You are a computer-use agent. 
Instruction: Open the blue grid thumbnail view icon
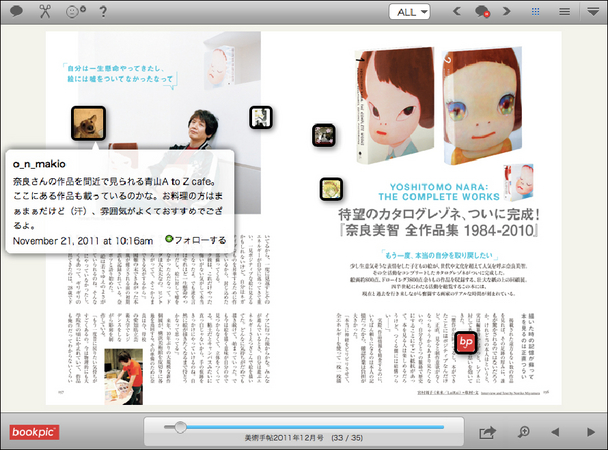point(535,12)
